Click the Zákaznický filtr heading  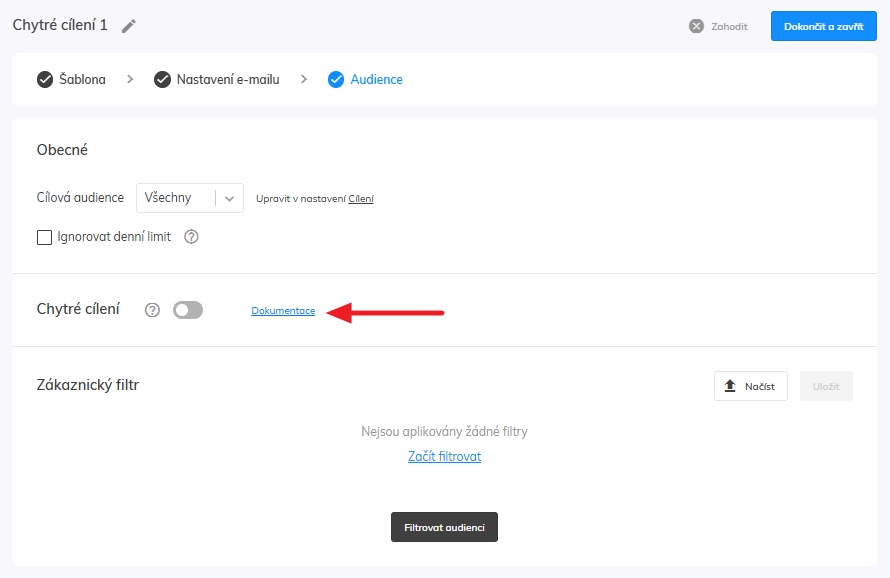pos(88,385)
